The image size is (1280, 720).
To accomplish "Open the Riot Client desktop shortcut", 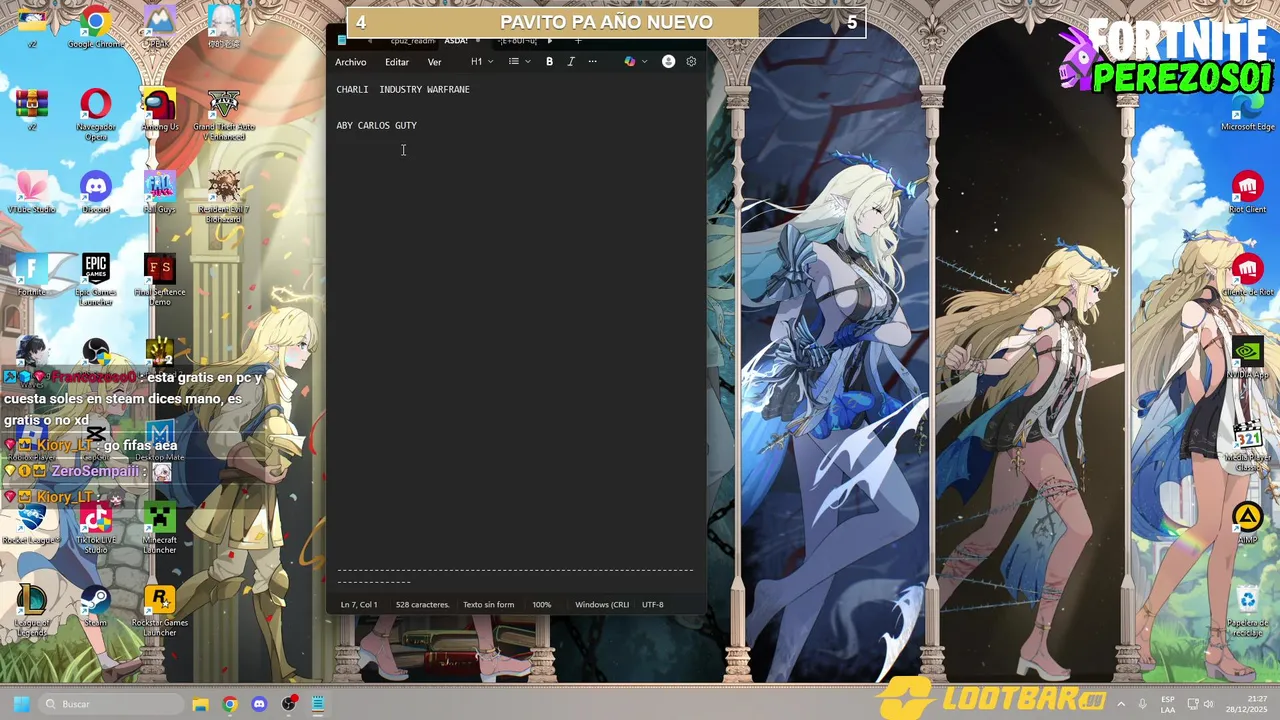I will pos(1247,192).
